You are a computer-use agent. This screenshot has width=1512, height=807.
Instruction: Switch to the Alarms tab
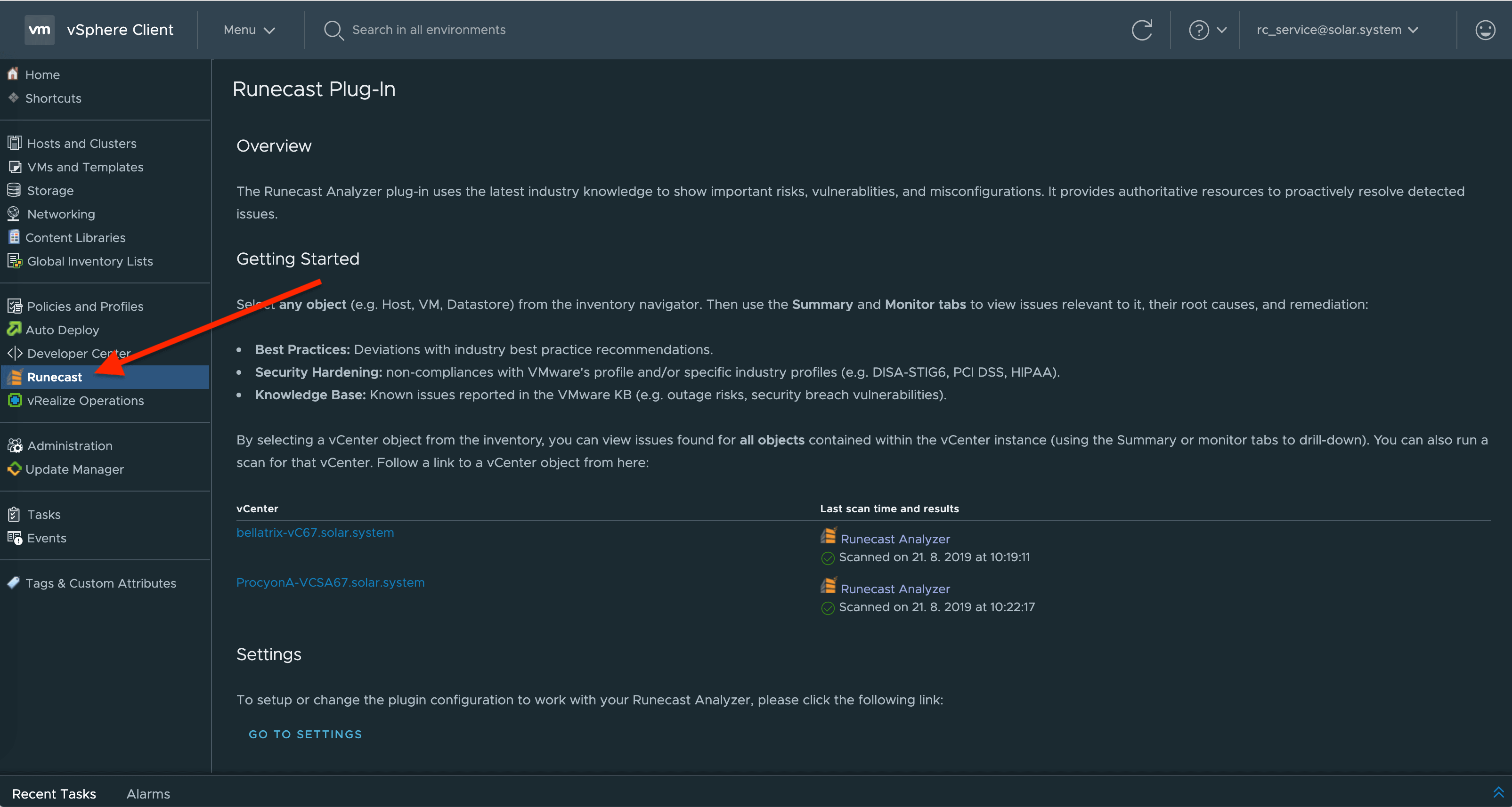[148, 793]
